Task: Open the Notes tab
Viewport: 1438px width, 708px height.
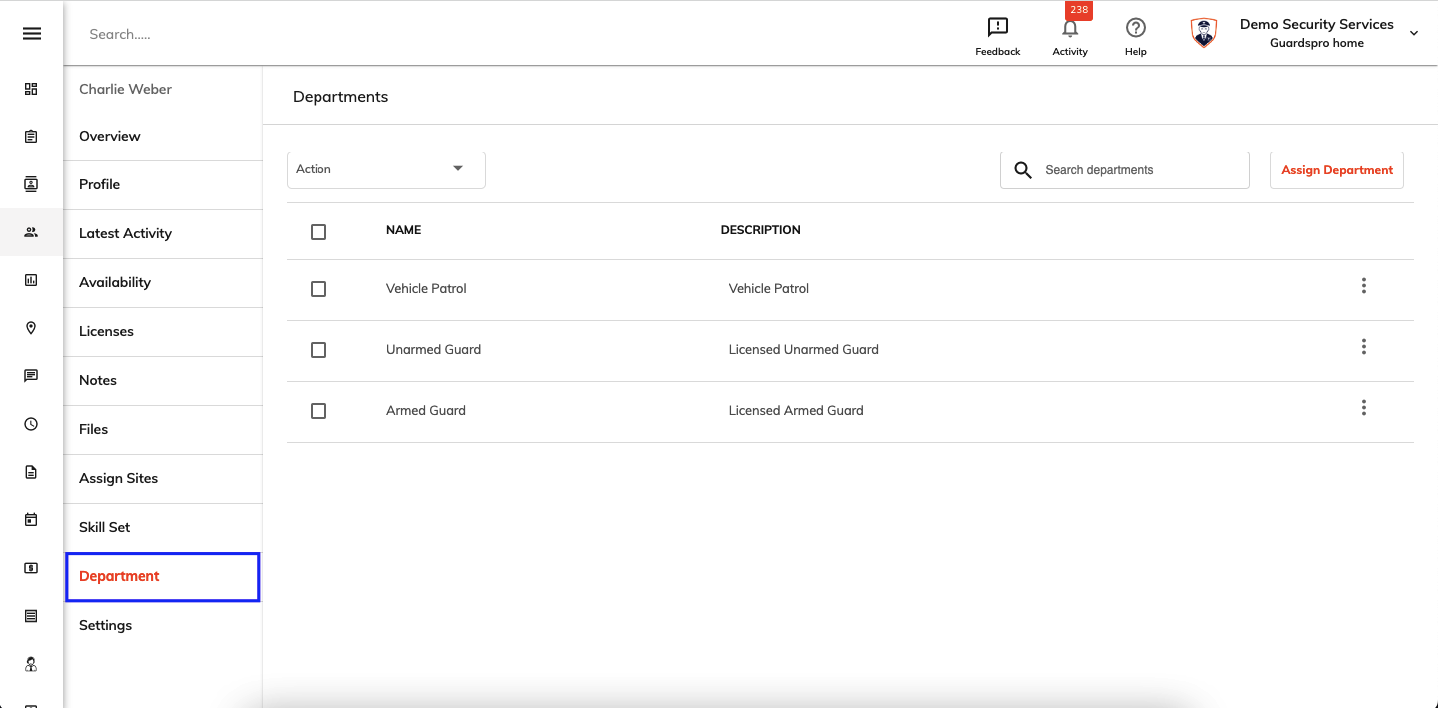Action: (163, 380)
